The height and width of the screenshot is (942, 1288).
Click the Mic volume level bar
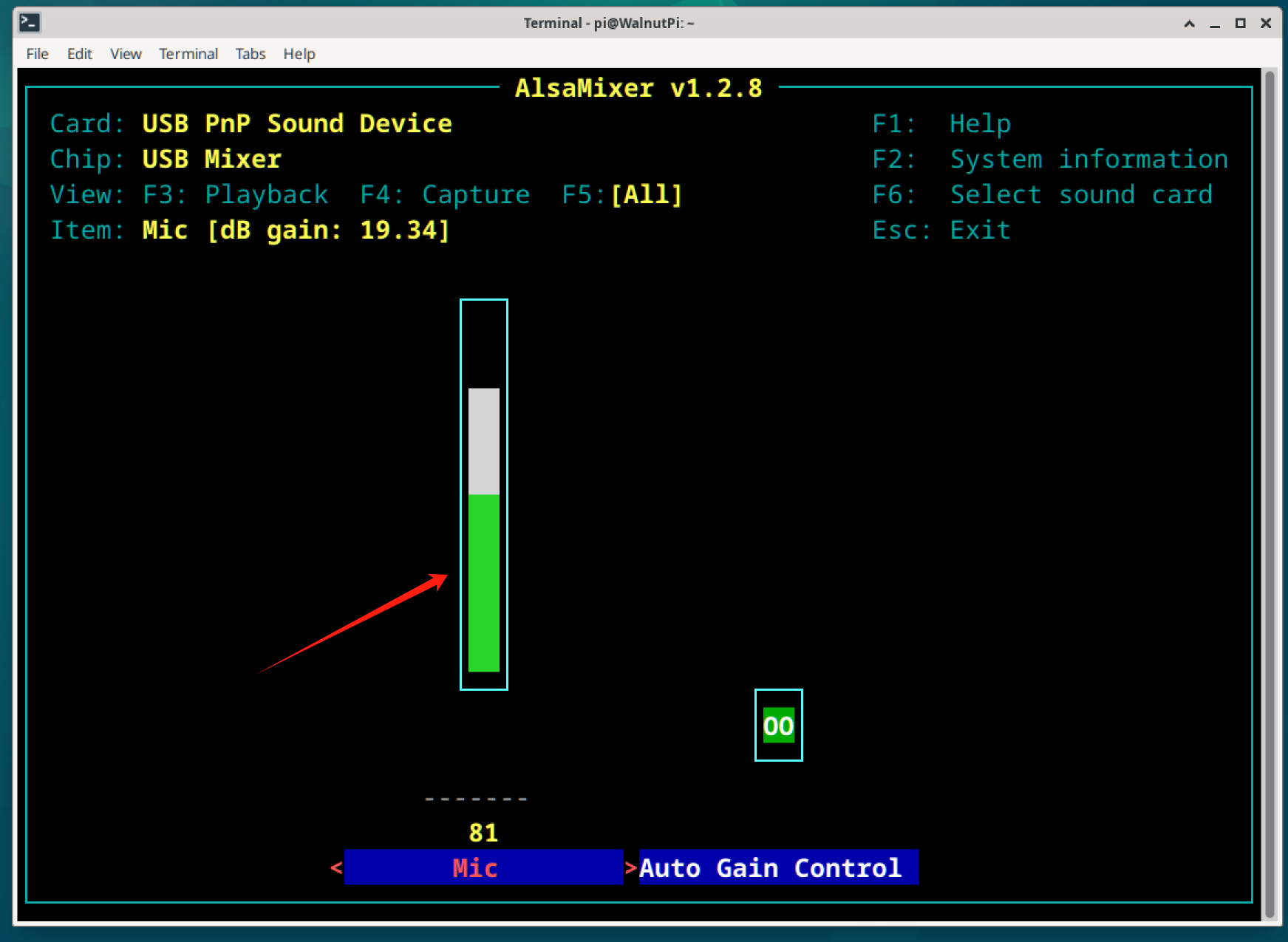[484, 494]
